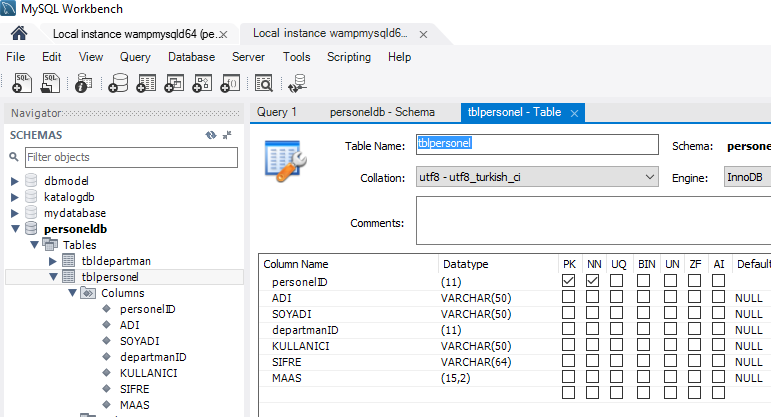The height and width of the screenshot is (417, 771).
Task: Click the table editor wrench icon
Action: [286, 161]
